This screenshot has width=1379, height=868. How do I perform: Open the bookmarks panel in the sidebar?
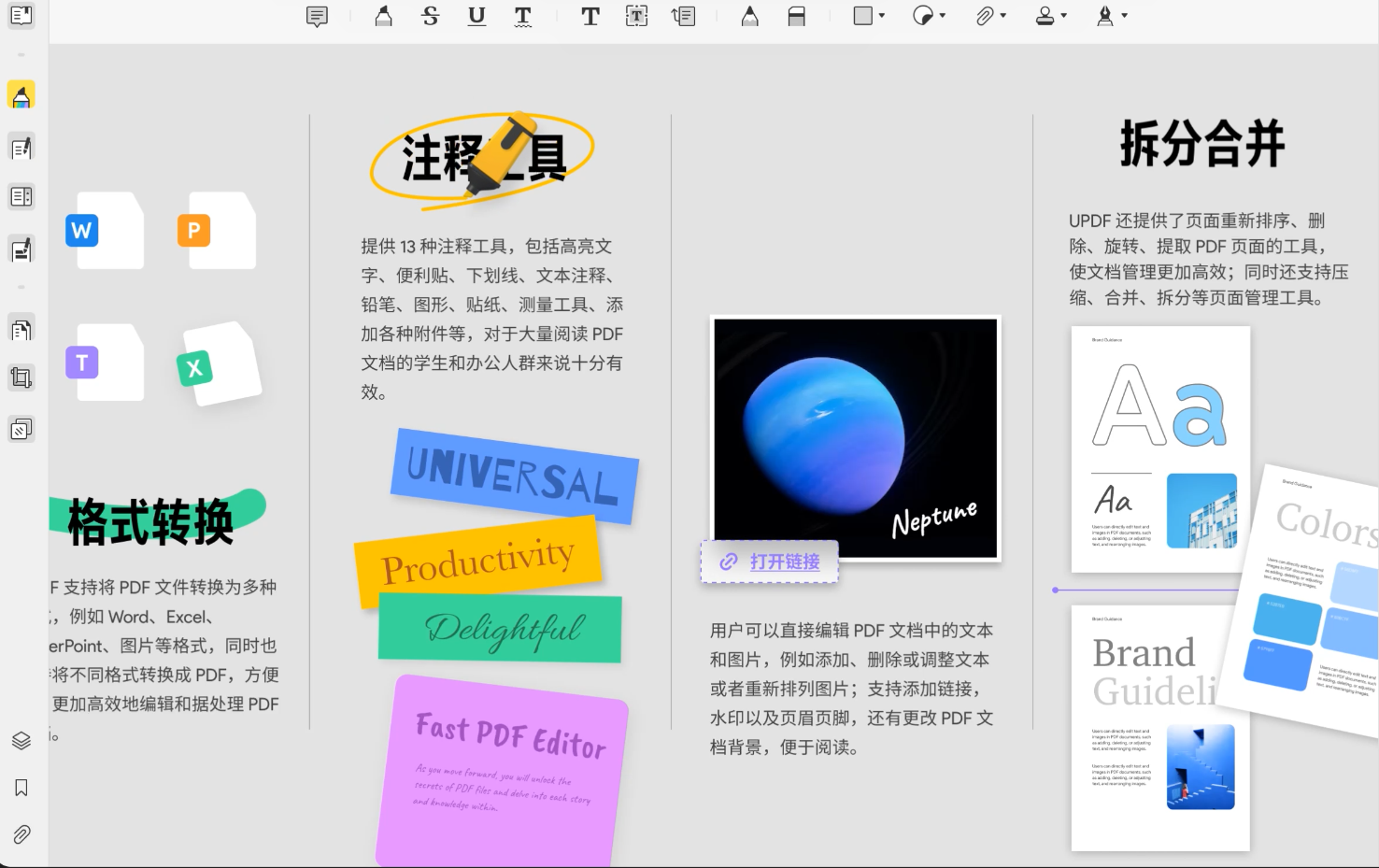(x=21, y=788)
